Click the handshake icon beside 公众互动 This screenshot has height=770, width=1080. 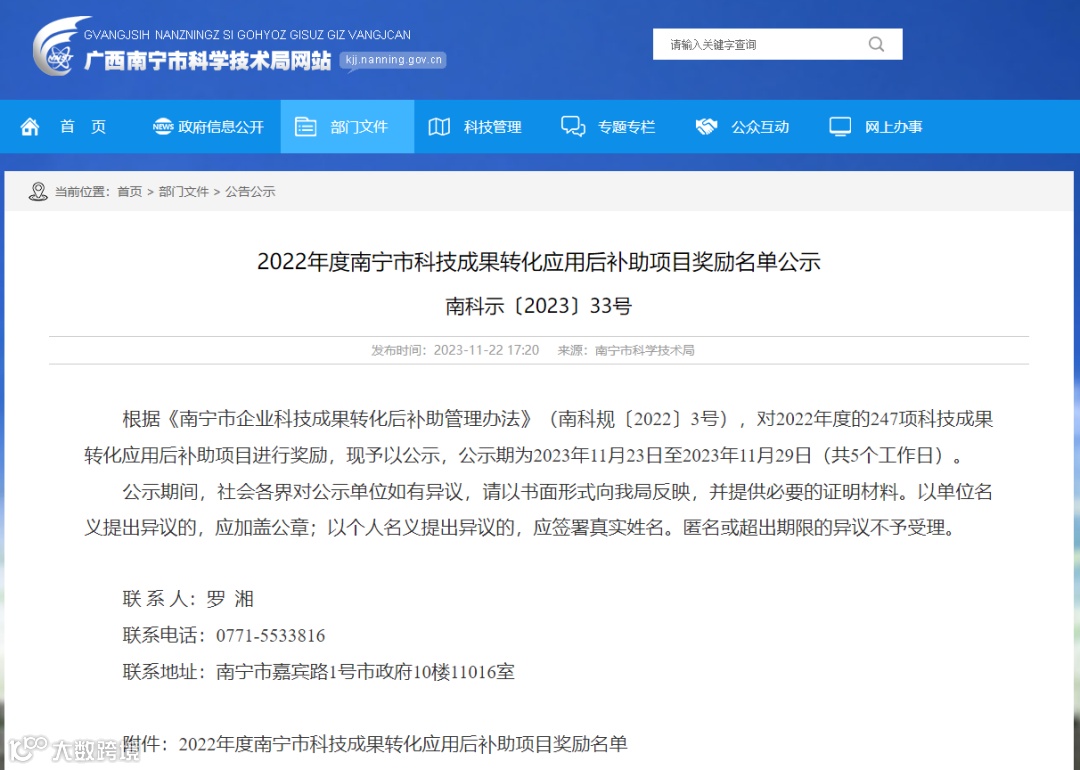707,127
